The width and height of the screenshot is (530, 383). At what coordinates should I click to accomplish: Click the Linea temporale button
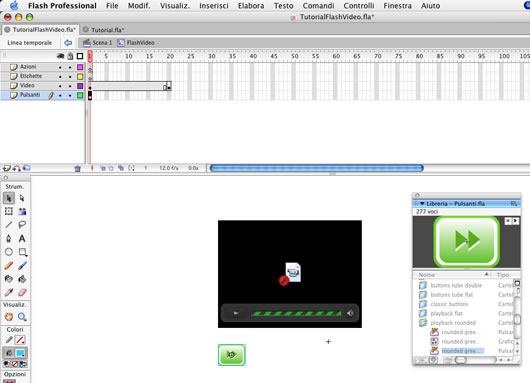pyautogui.click(x=30, y=43)
